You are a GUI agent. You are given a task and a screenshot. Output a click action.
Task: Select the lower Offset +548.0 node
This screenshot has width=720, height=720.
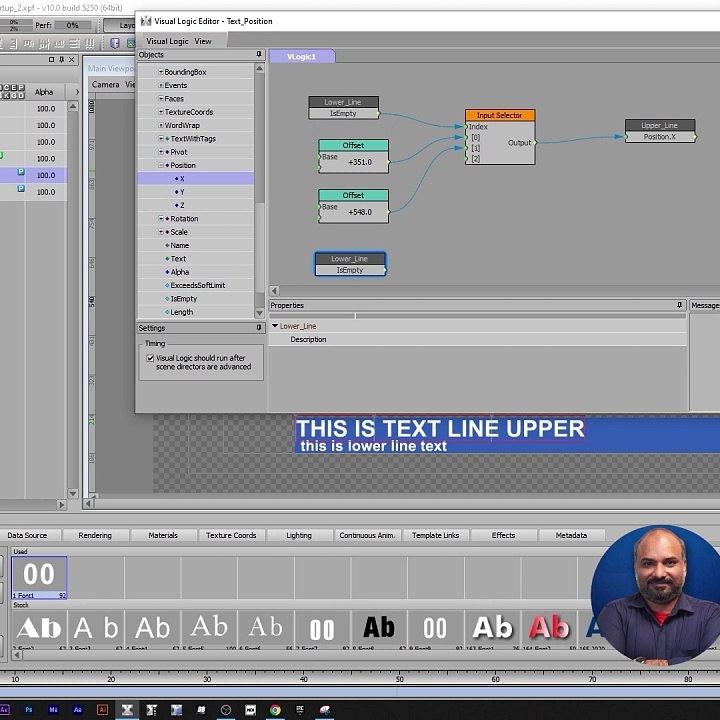point(353,206)
